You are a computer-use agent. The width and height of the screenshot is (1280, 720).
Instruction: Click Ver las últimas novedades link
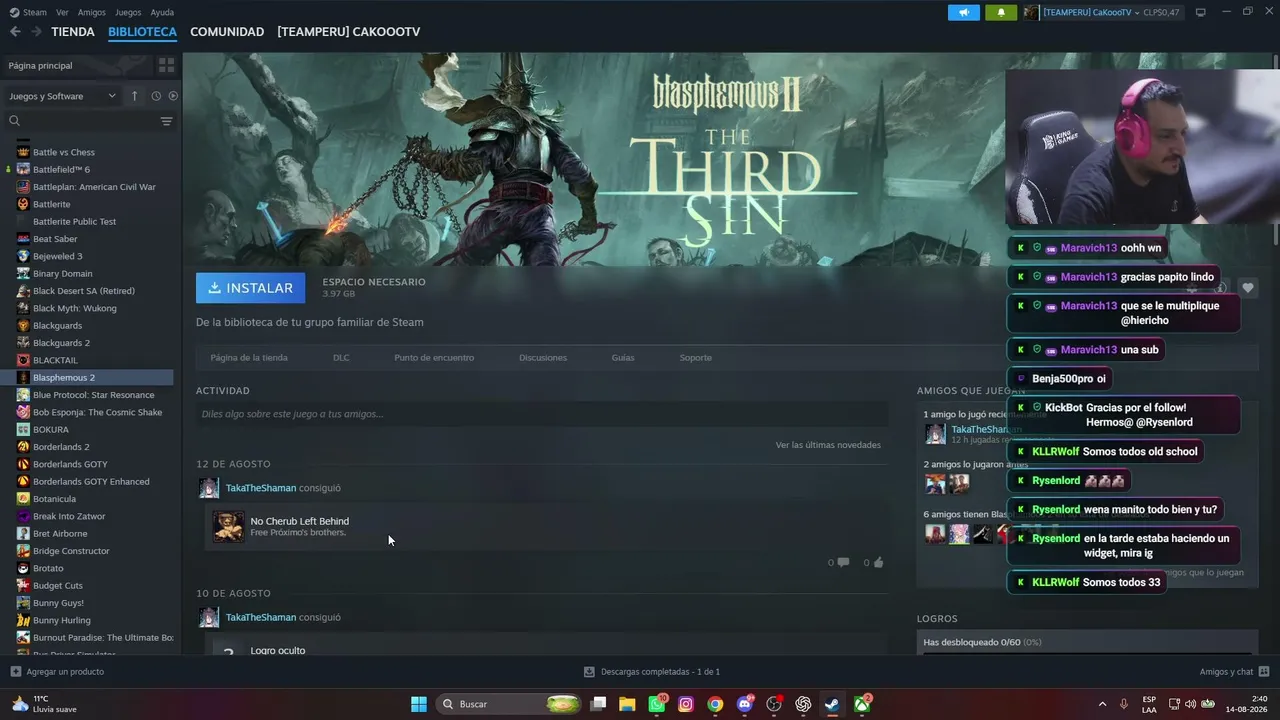tap(828, 445)
